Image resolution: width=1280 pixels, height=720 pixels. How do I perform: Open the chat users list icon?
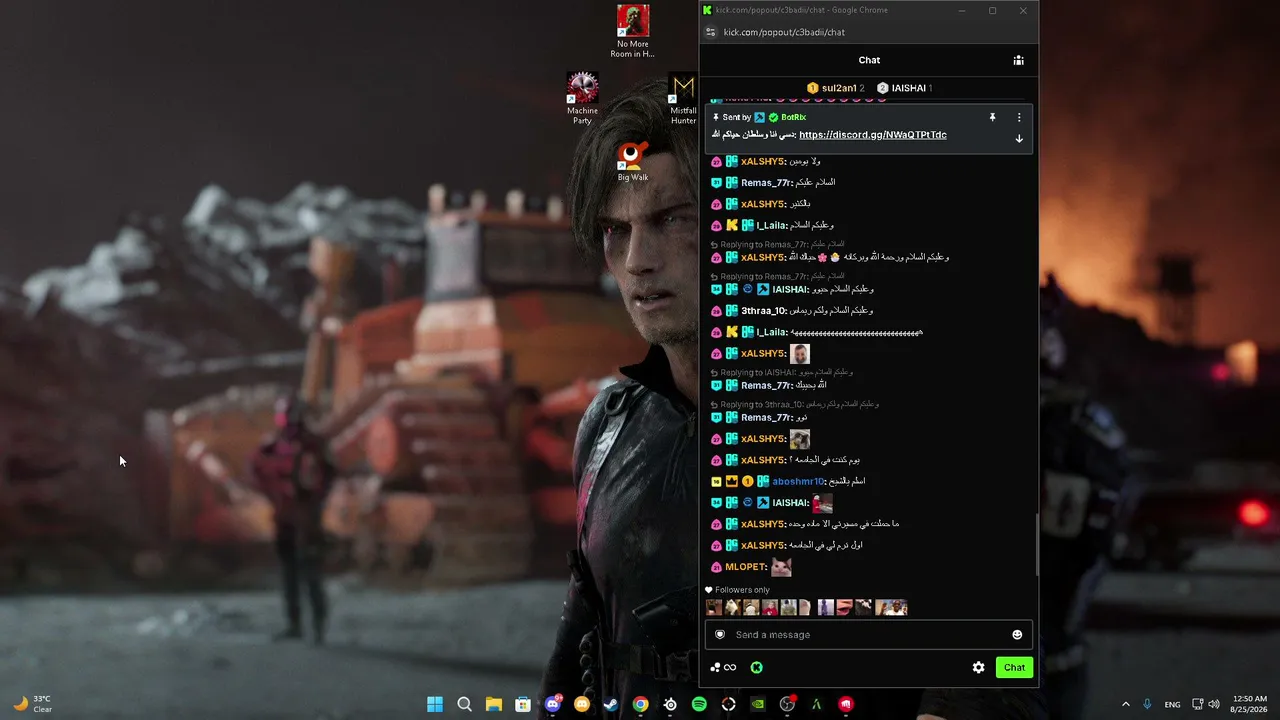(1018, 60)
